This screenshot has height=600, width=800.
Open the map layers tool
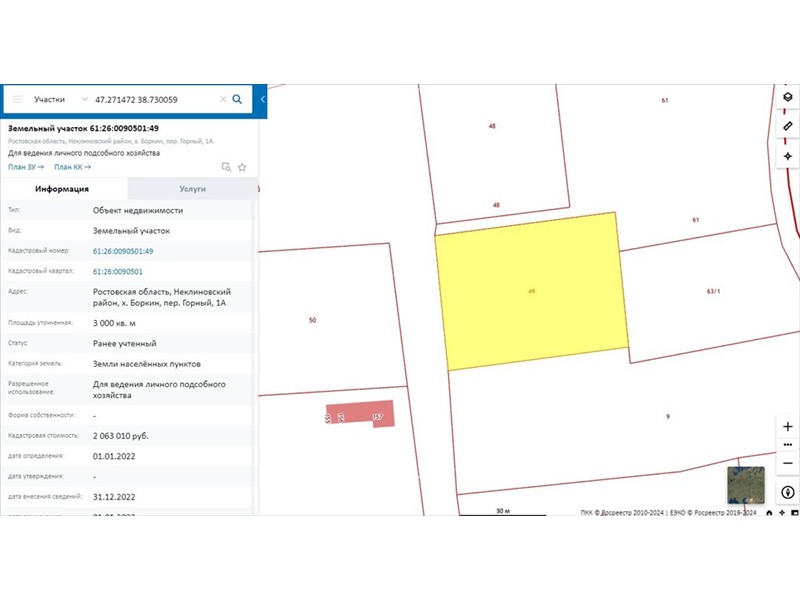[787, 97]
